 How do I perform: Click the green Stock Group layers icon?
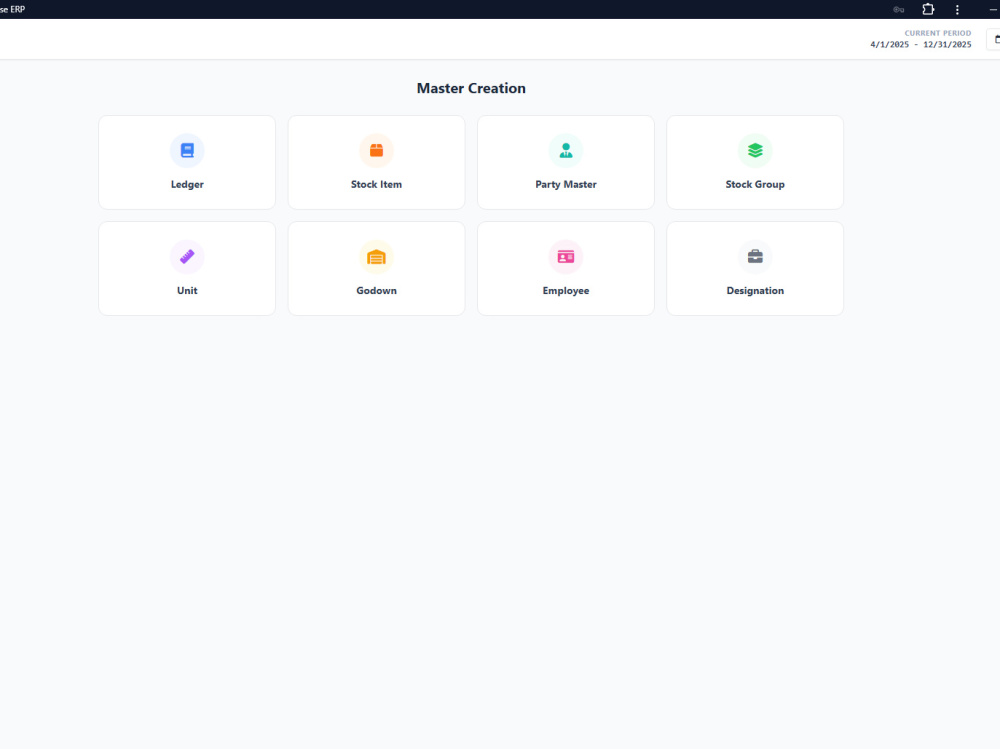(755, 151)
